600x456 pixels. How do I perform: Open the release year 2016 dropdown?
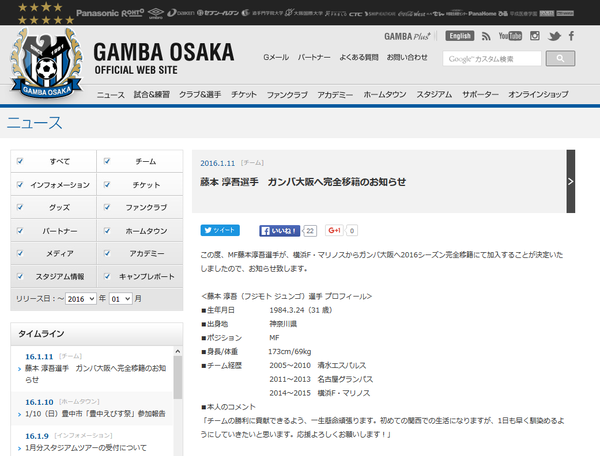coord(81,299)
